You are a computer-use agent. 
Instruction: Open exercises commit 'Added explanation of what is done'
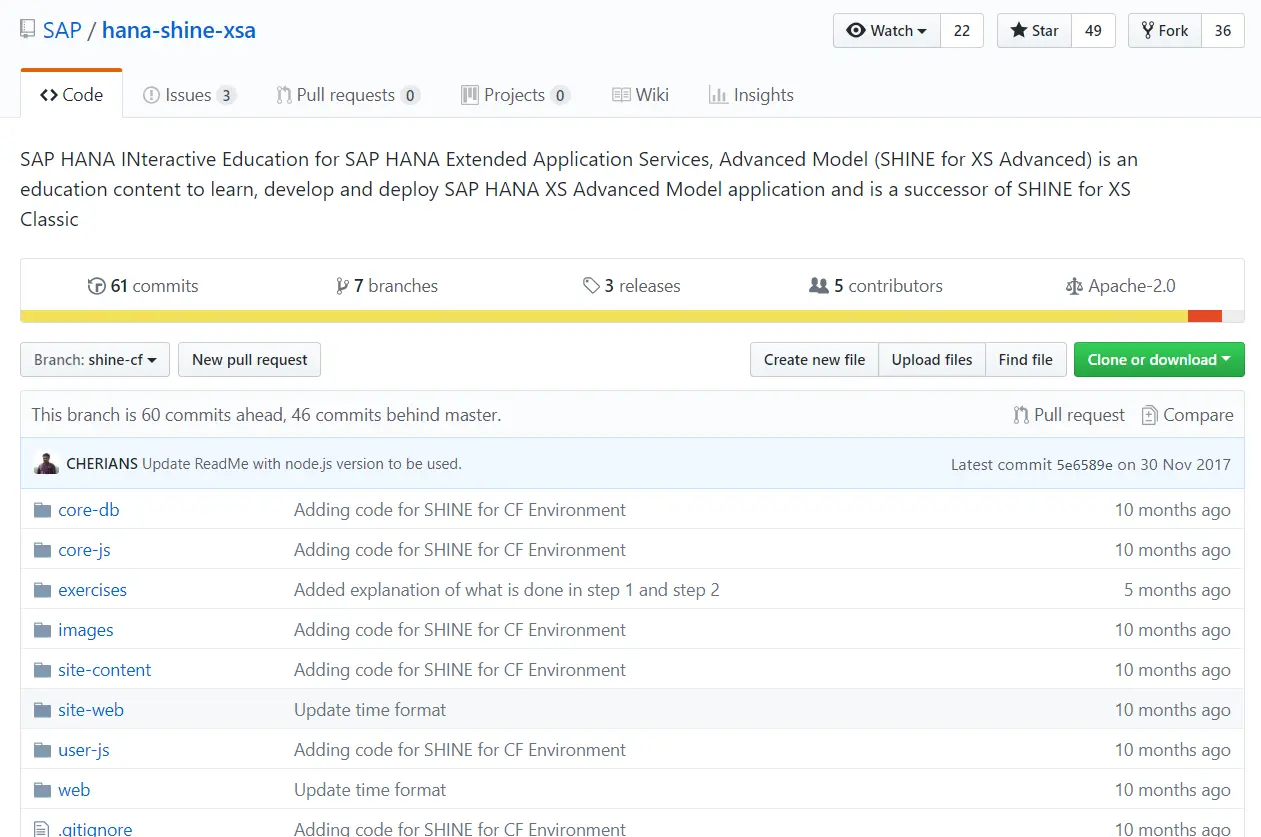click(x=507, y=590)
